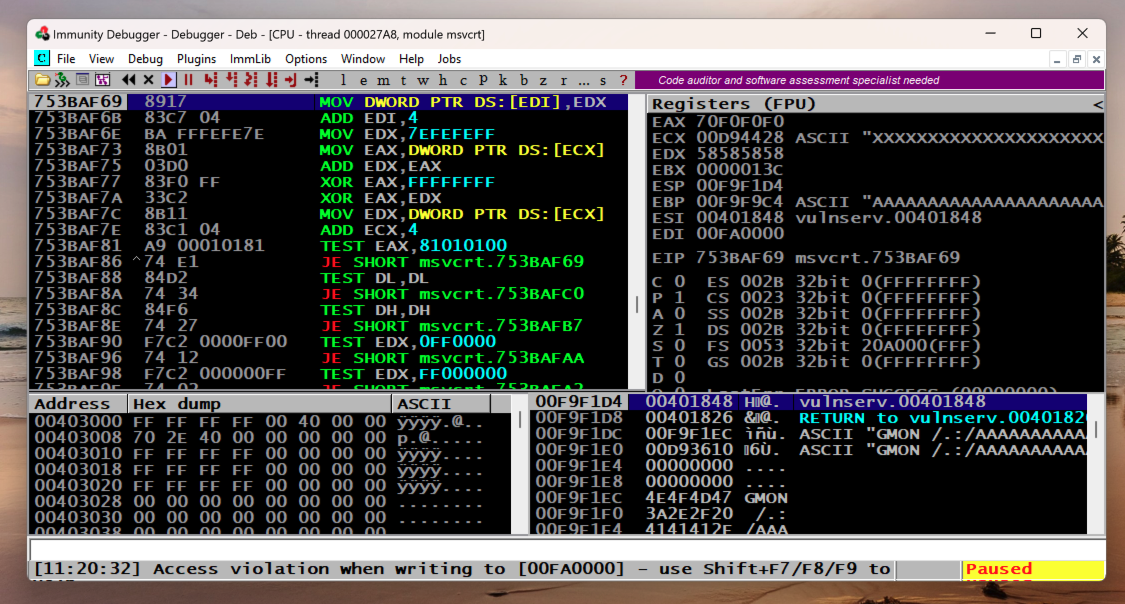Image resolution: width=1125 pixels, height=604 pixels.
Task: Show Call stack with 'k' button
Action: (x=503, y=80)
